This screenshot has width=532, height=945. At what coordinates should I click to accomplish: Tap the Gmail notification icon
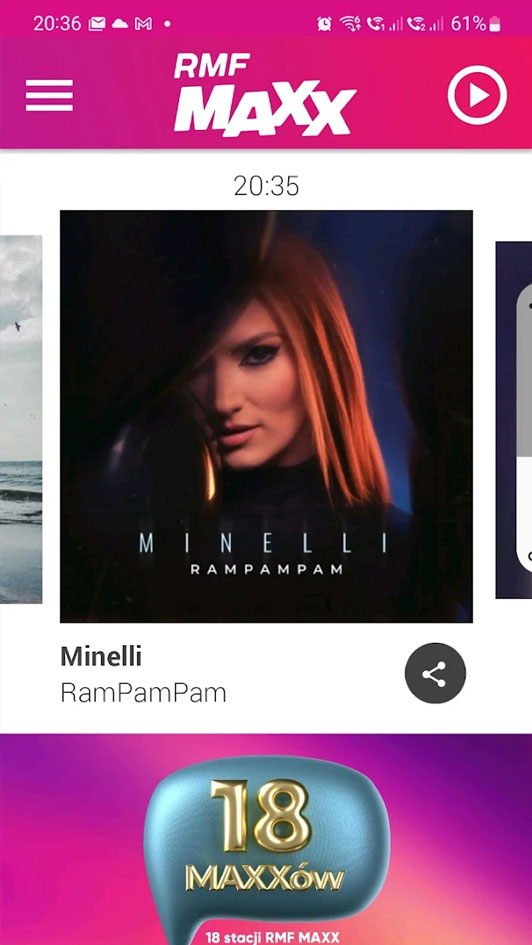[143, 24]
